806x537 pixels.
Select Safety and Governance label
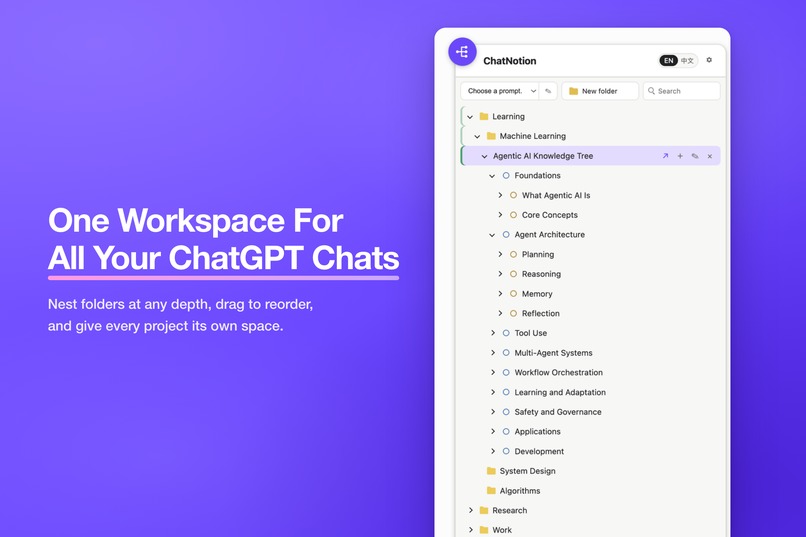(x=558, y=412)
